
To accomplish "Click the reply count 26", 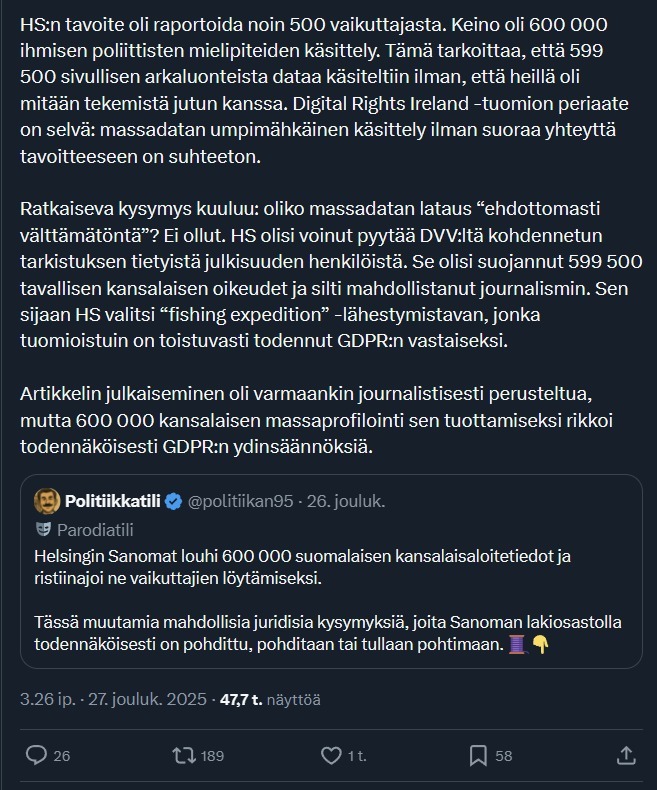I will [x=61, y=756].
